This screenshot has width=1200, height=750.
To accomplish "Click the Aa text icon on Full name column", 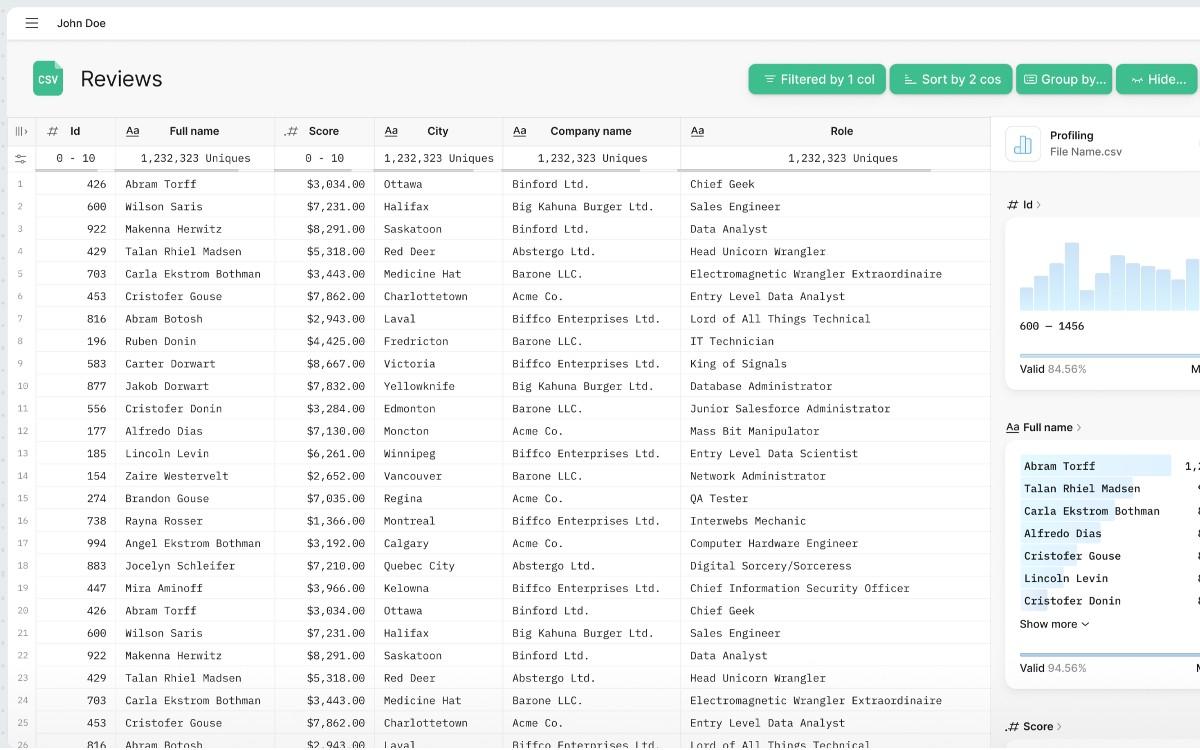I will [133, 131].
